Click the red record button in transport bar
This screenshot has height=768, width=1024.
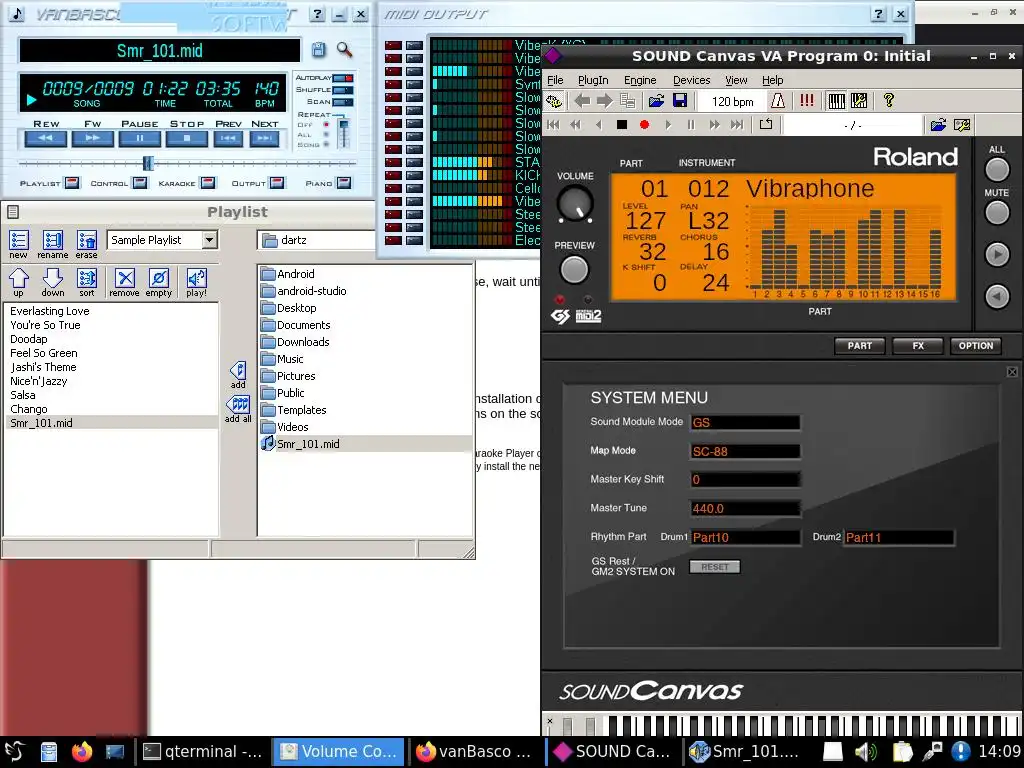pos(644,124)
